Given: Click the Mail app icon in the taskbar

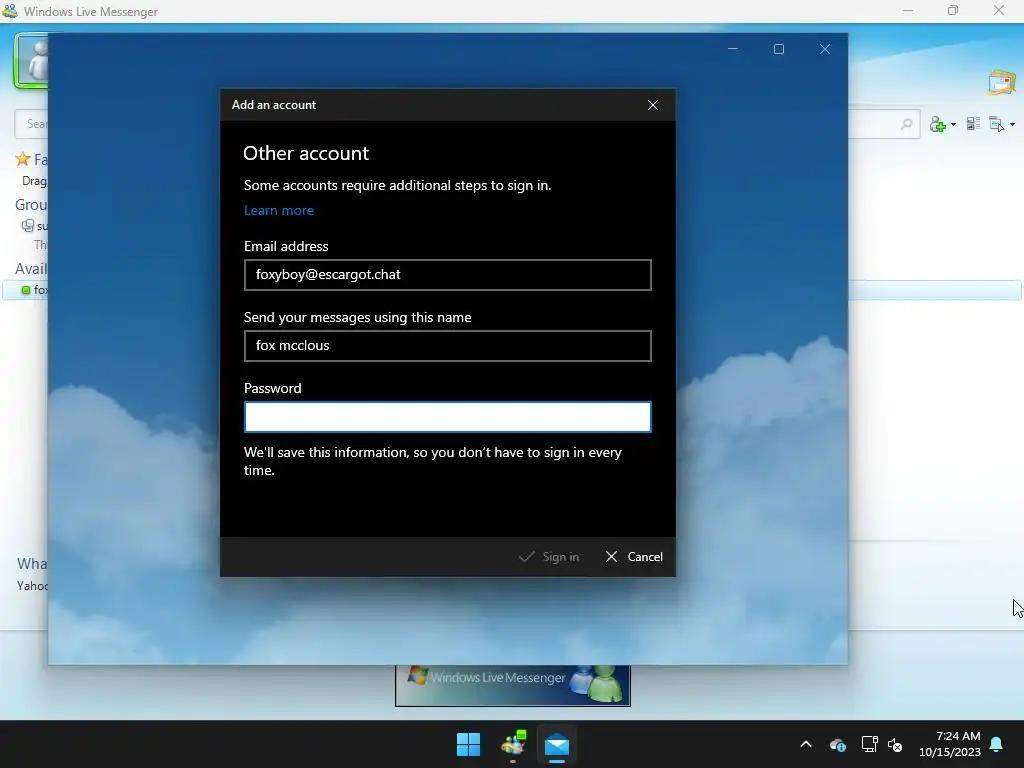Looking at the screenshot, I should (557, 744).
